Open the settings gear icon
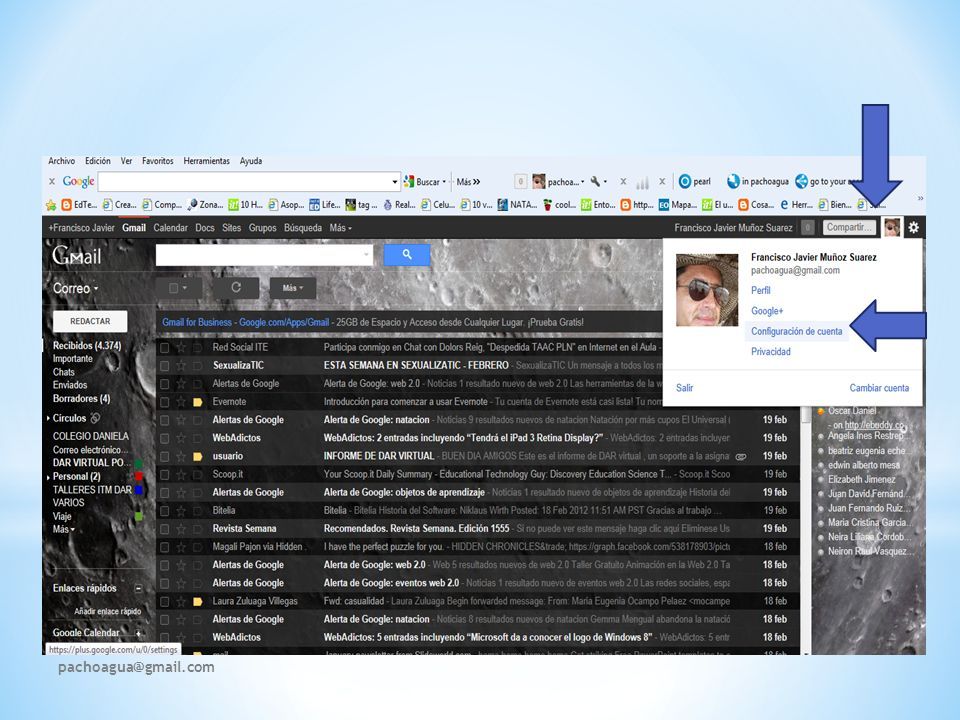This screenshot has width=960, height=720. [913, 228]
